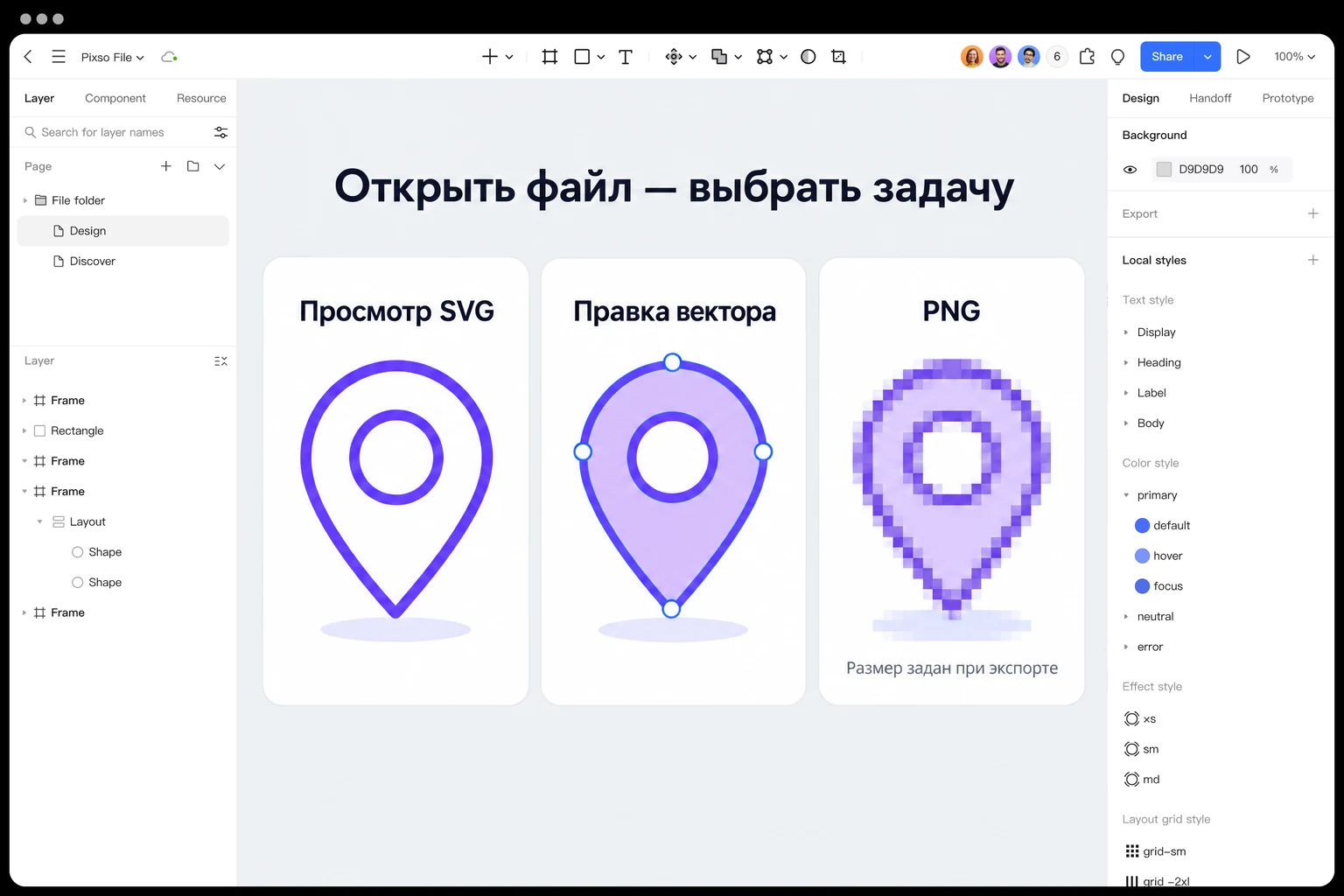Add an Export setting with plus
Screen dimensions: 1344x896
pos(1312,213)
